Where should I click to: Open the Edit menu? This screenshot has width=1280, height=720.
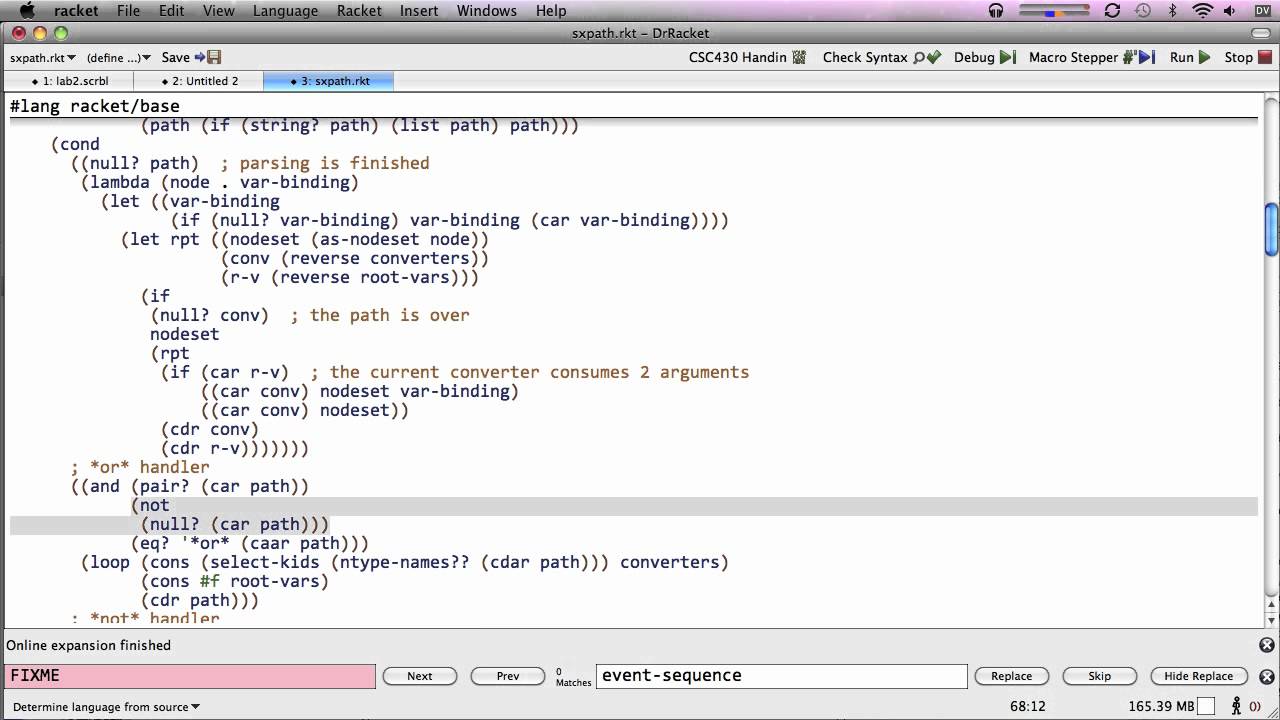[171, 10]
